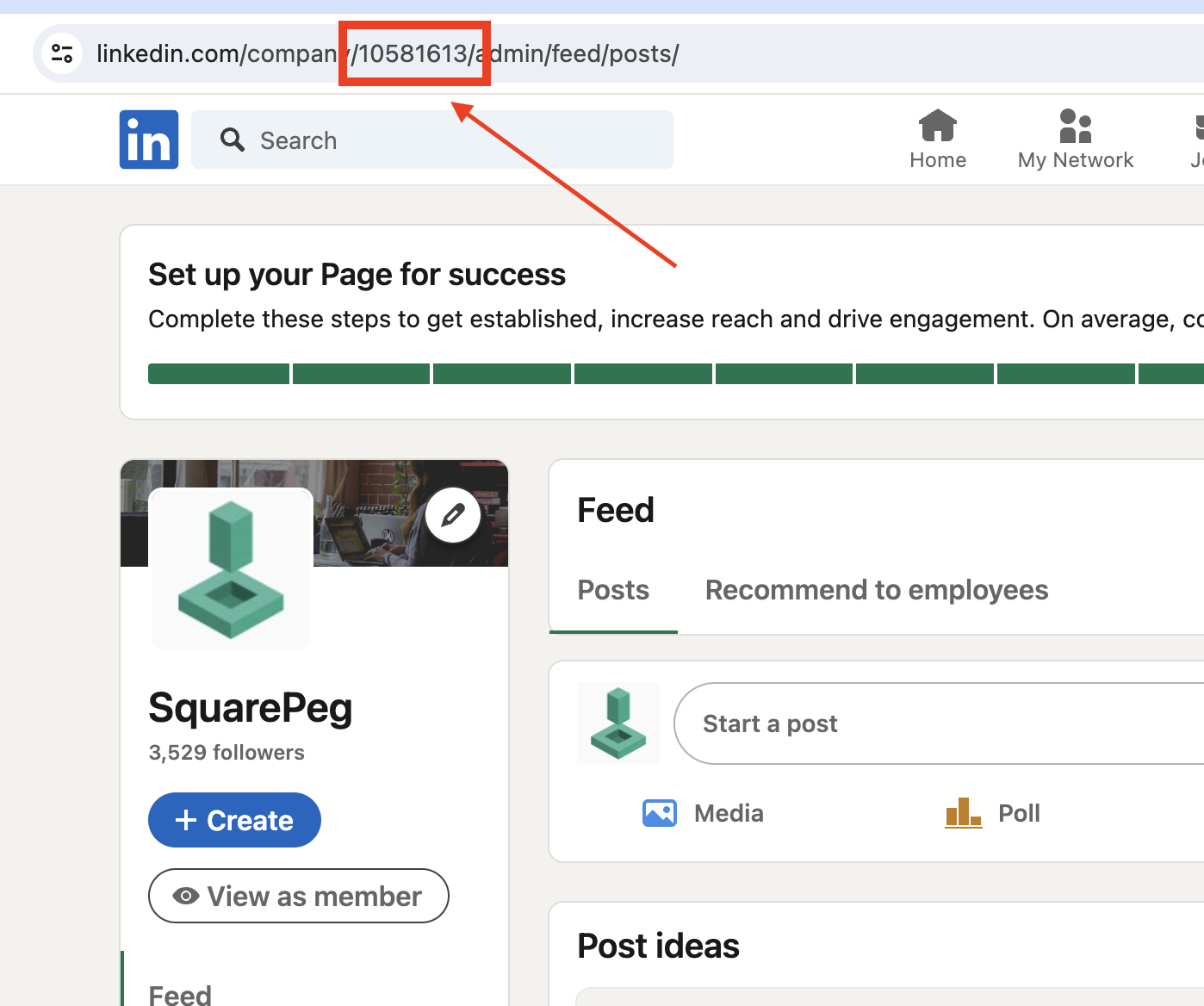The height and width of the screenshot is (1006, 1204).
Task: Click the LinkedIn logo icon
Action: tap(149, 140)
